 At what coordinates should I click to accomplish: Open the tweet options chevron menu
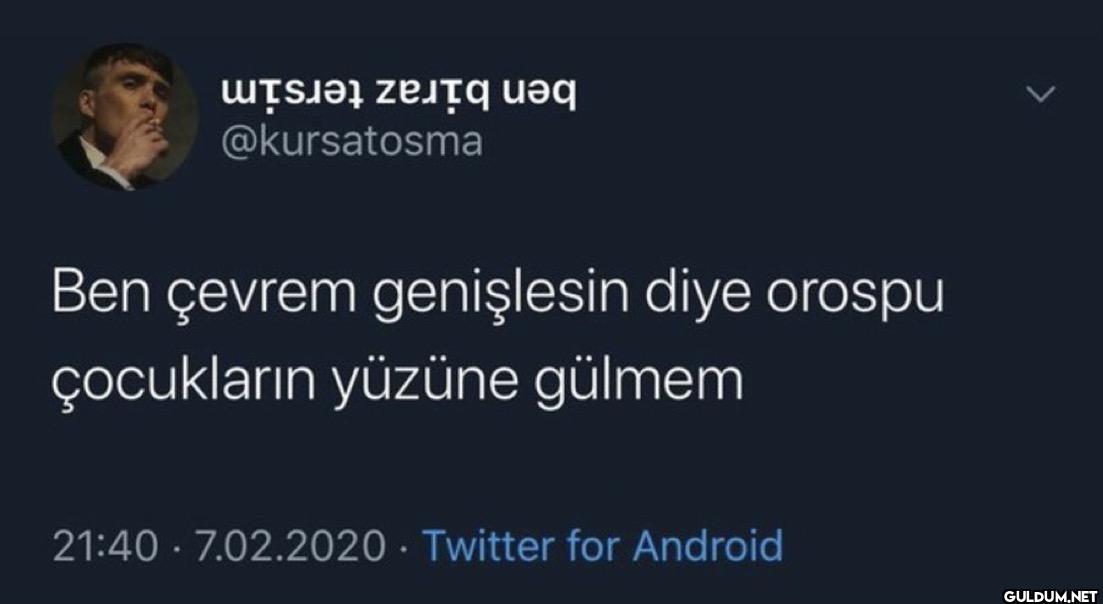pyautogui.click(x=1041, y=94)
